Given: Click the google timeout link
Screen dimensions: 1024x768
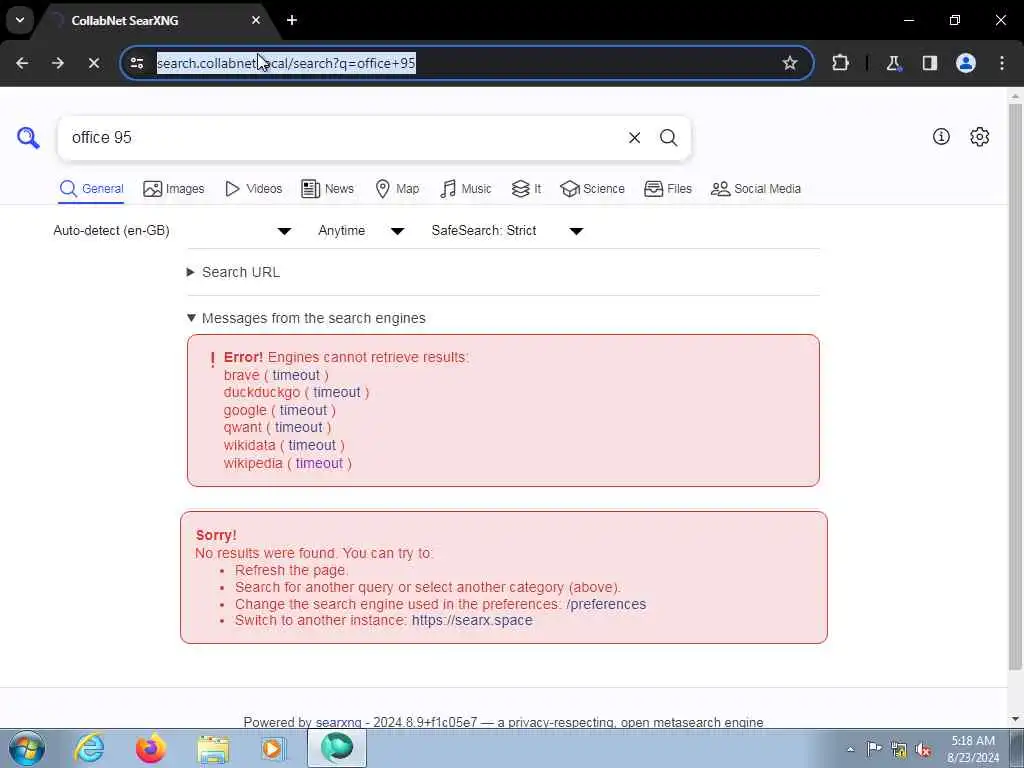Looking at the screenshot, I should coord(303,411).
